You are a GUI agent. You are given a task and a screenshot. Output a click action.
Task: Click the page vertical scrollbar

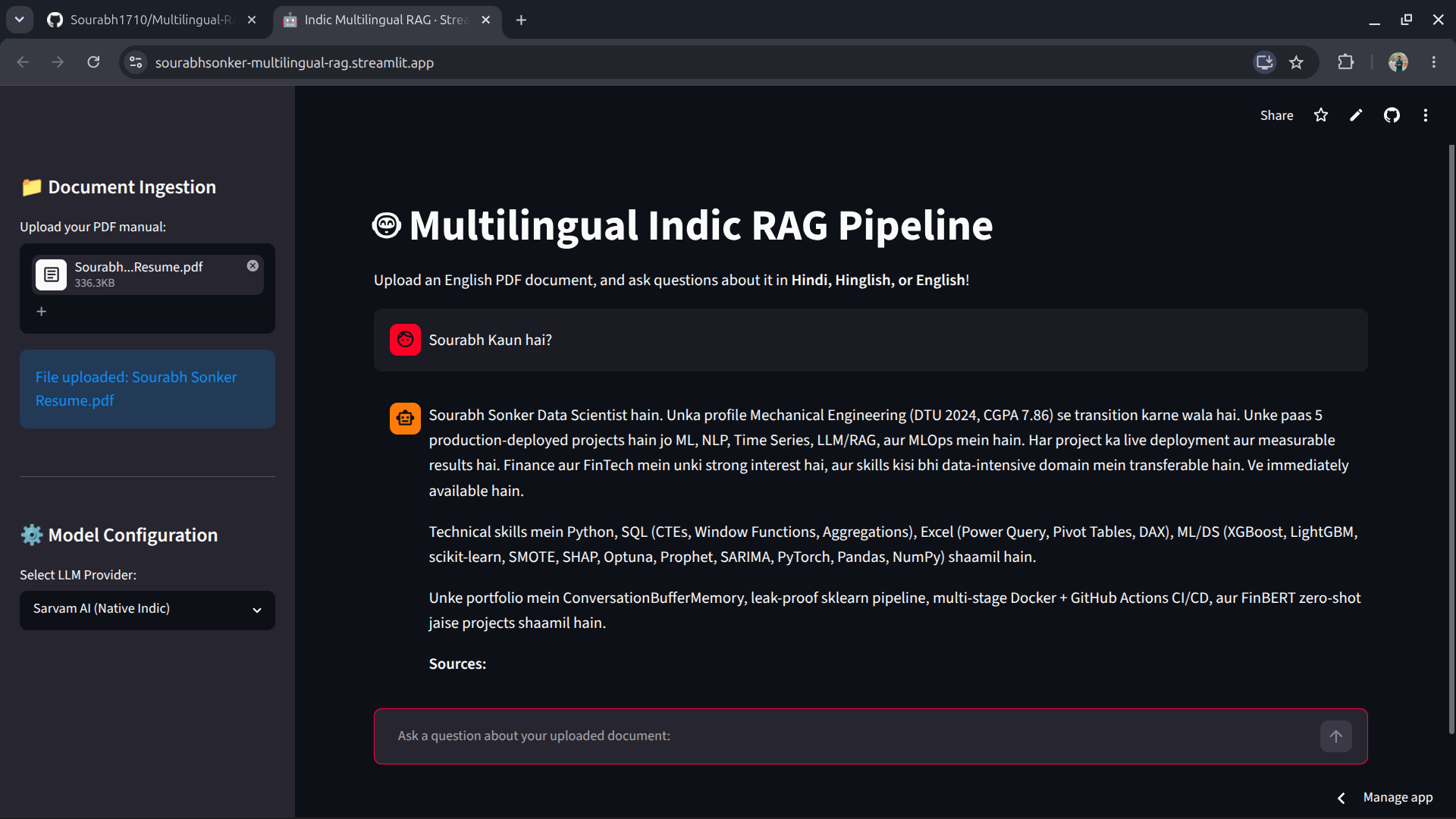[x=1451, y=440]
